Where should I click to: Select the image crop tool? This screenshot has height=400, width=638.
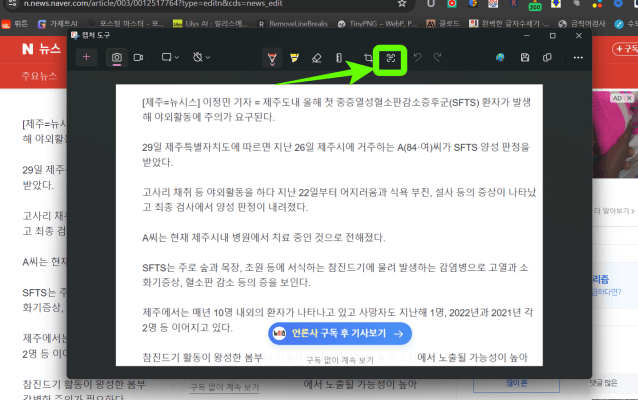pos(368,58)
